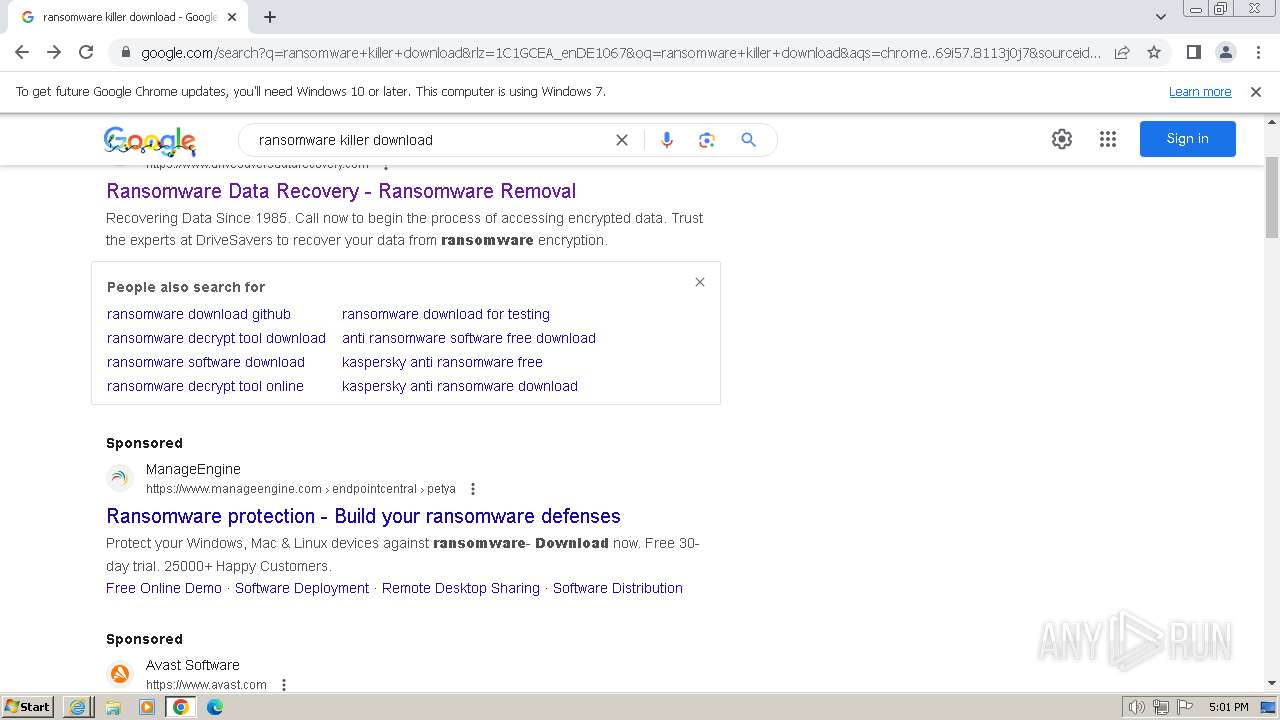Open Action Center flag icon
The image size is (1280, 720).
point(1184,707)
